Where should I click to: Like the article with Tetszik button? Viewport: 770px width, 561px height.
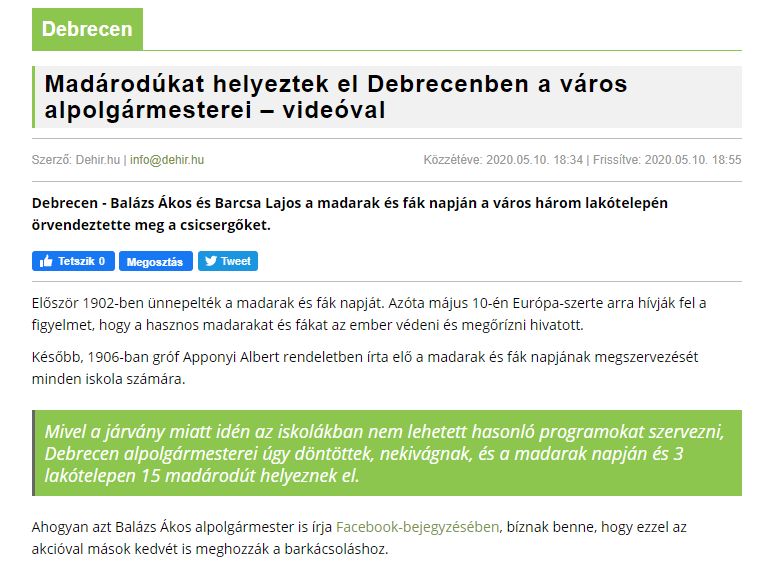pyautogui.click(x=73, y=261)
